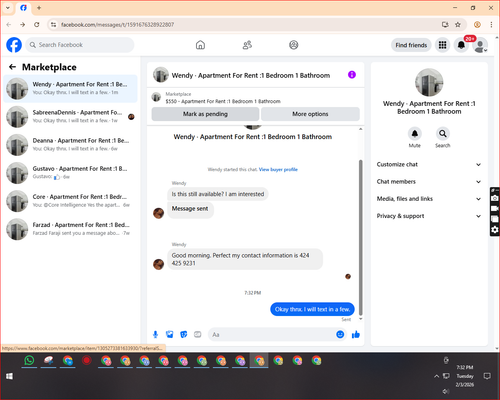Expand the Customize chat section
Screen dimensions: 500x400
pyautogui.click(x=429, y=164)
